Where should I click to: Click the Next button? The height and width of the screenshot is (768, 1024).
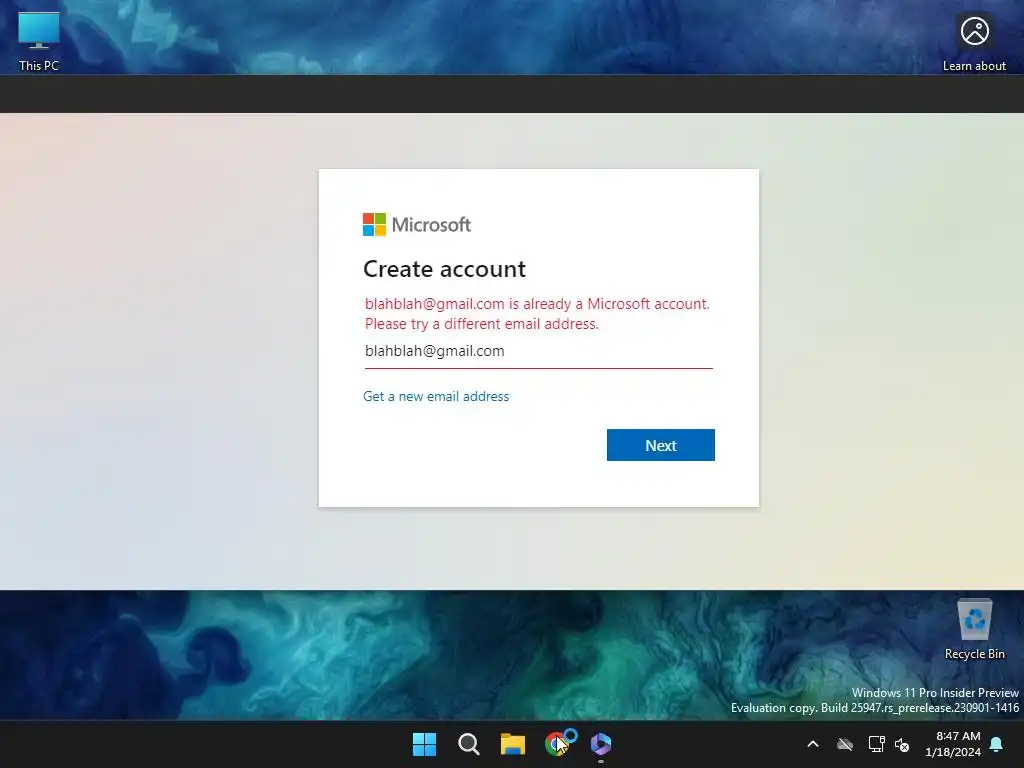(x=661, y=445)
